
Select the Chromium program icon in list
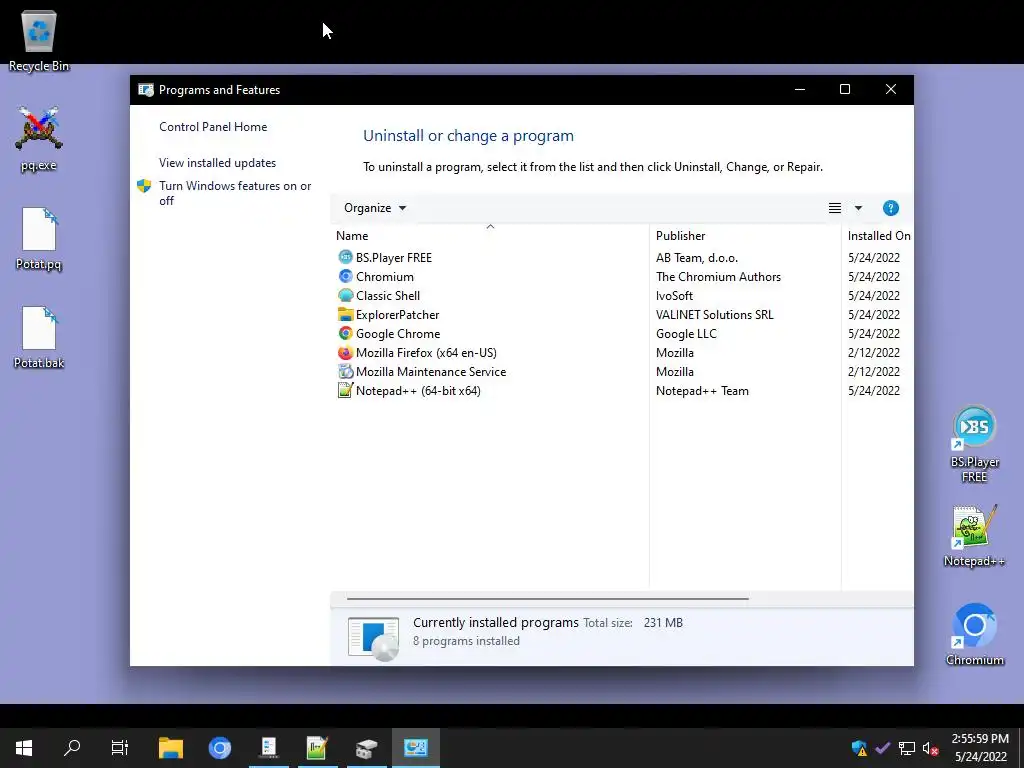(x=345, y=276)
